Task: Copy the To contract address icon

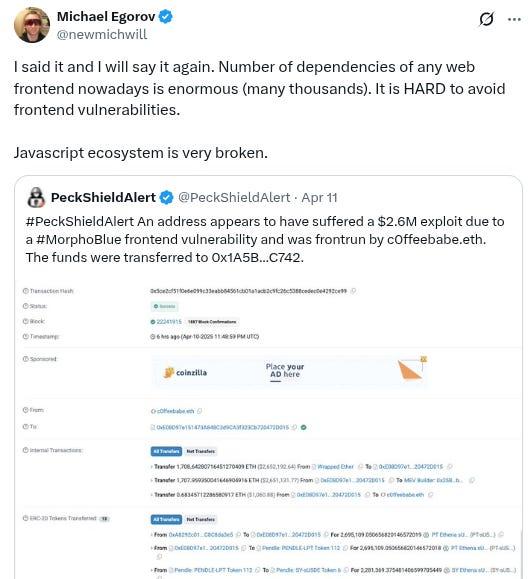Action: 294,427
